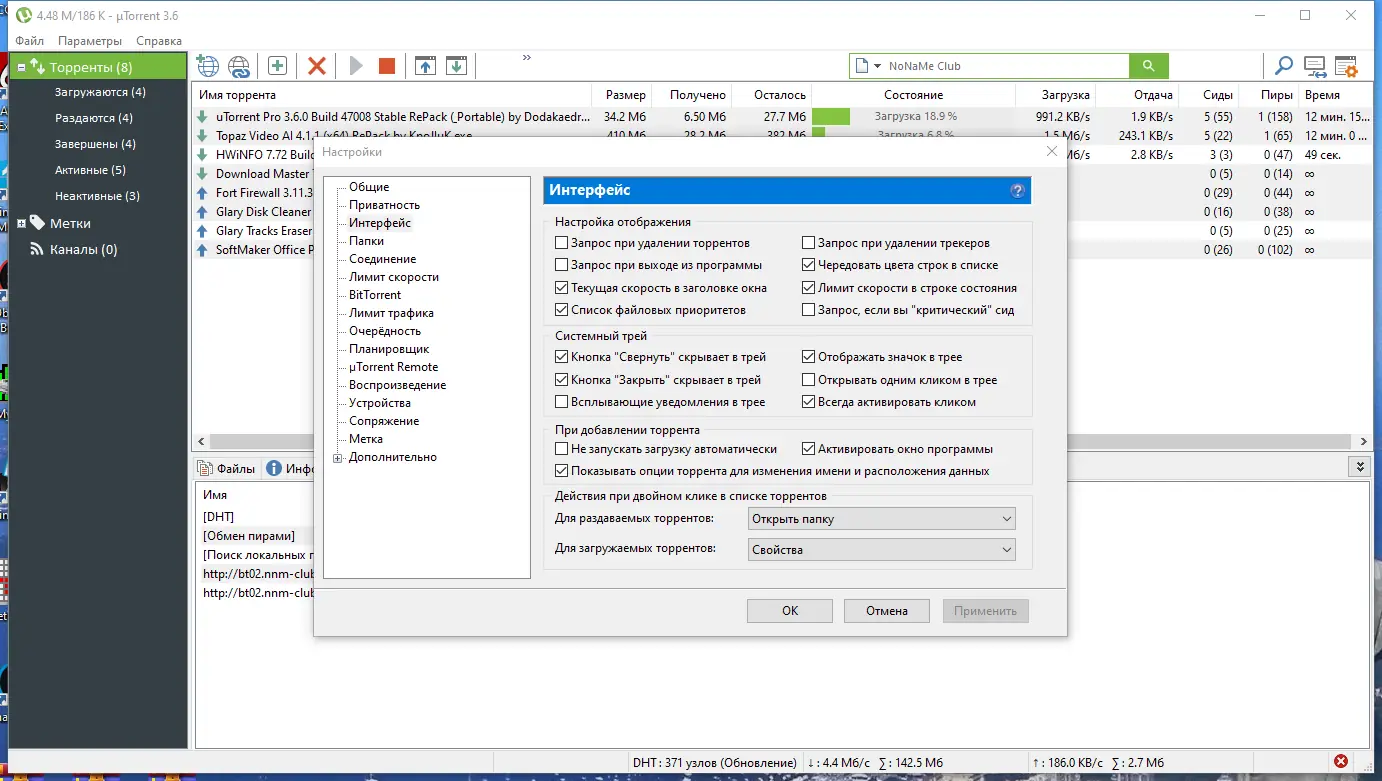1382x781 pixels.
Task: Open the Параметры menu
Action: (90, 41)
